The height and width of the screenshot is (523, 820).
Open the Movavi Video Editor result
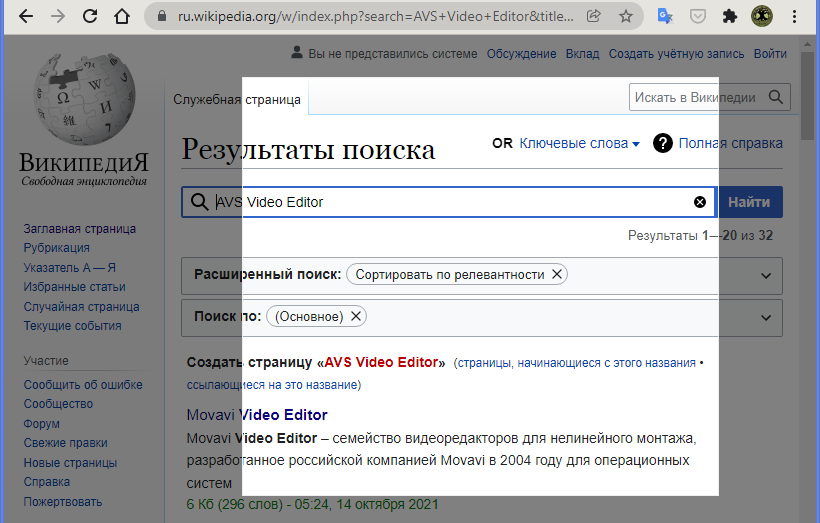point(257,415)
